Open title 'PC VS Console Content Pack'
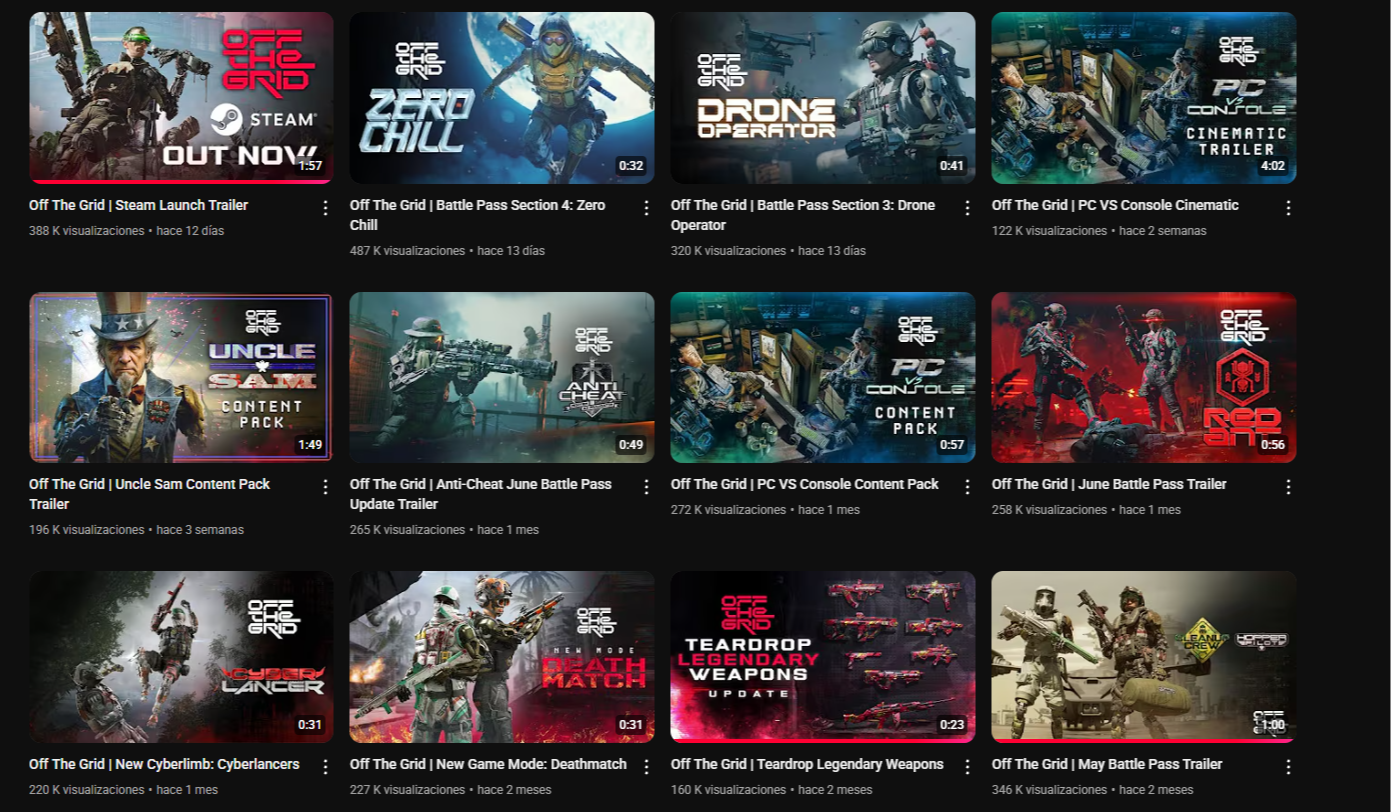Viewport: 1391px width, 812px height. pos(804,484)
